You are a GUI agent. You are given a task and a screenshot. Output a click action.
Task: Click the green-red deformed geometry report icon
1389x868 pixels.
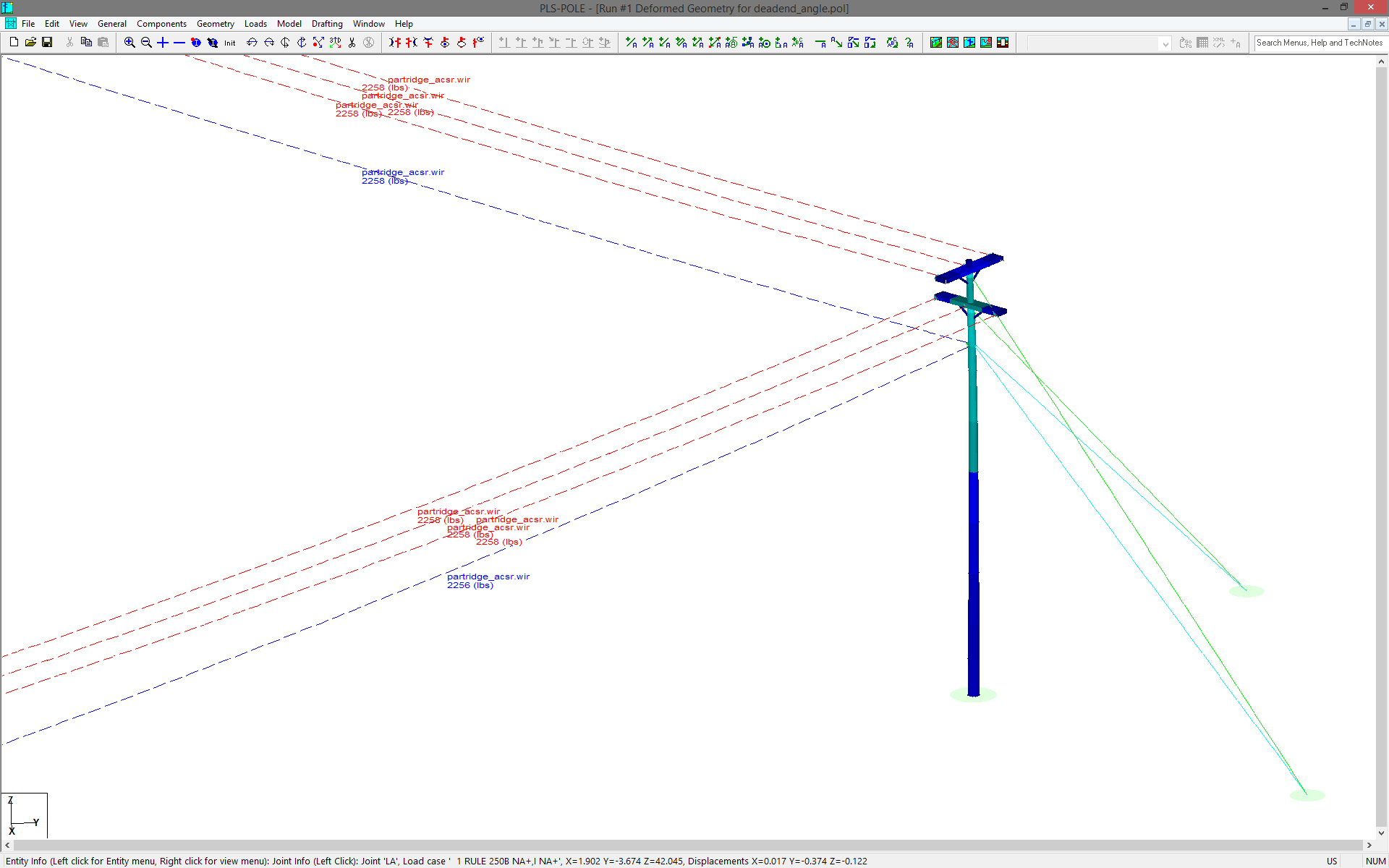(x=936, y=43)
